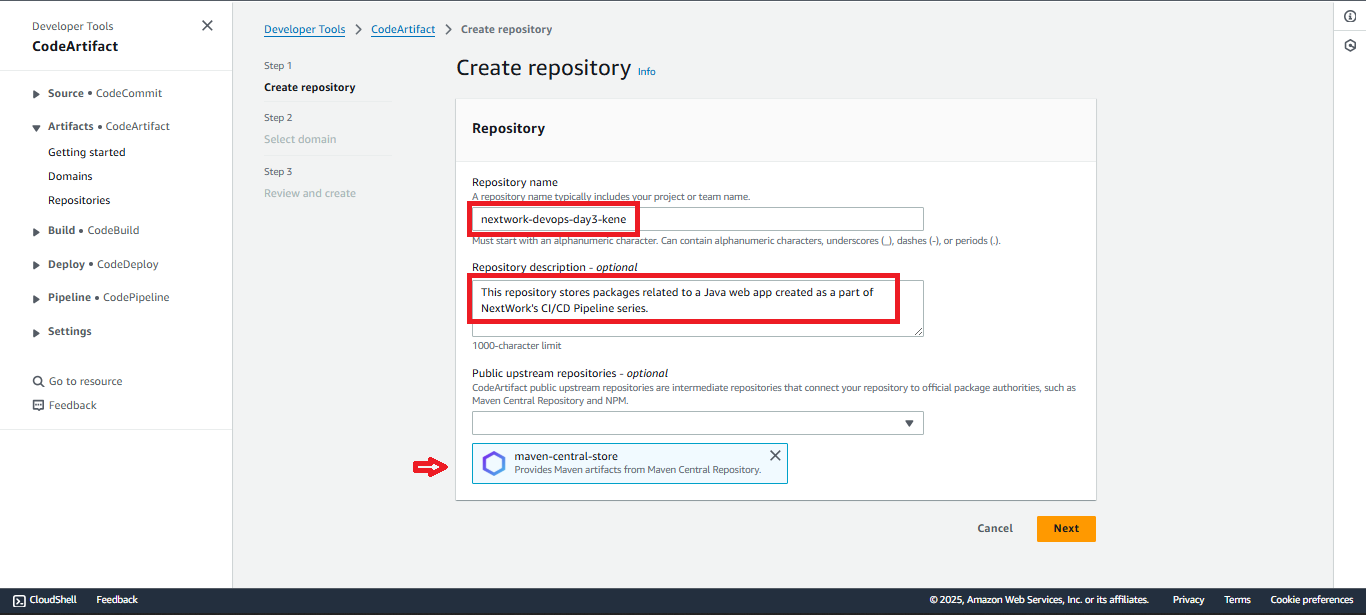1366x615 pixels.
Task: Click the Step 1 Create repository label
Action: [309, 87]
